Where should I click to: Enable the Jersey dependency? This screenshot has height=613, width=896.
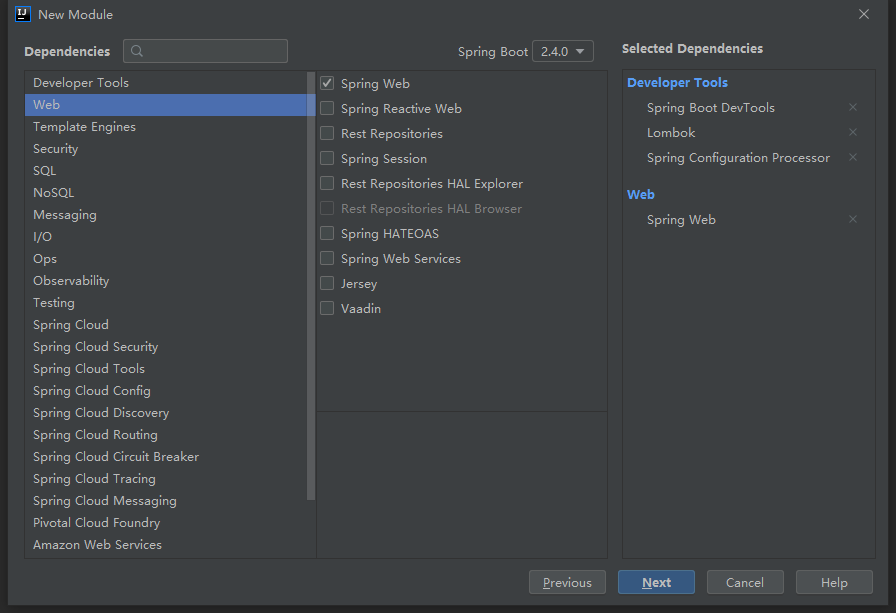[x=325, y=283]
